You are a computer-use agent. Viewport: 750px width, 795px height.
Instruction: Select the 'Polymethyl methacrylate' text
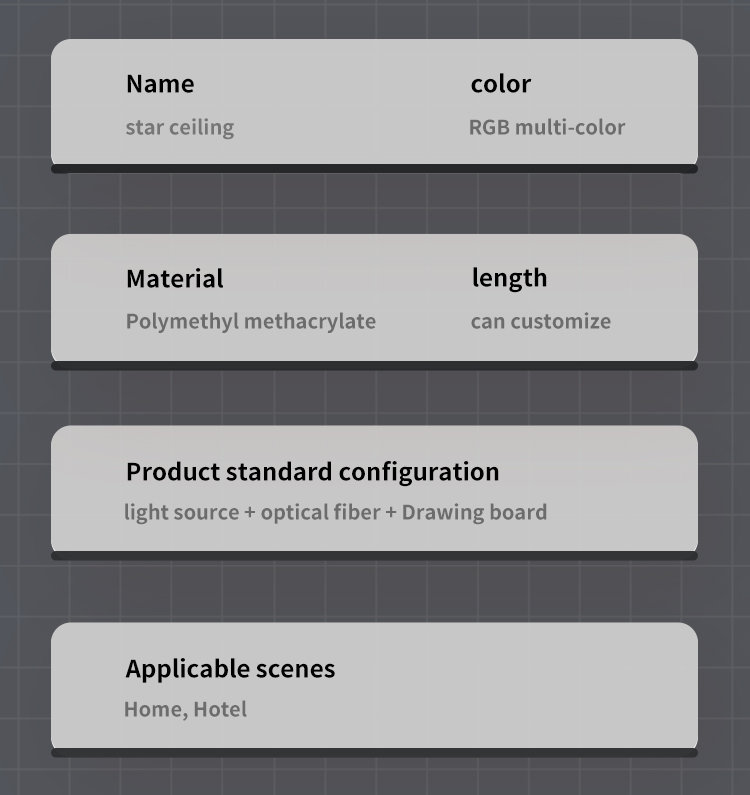[251, 321]
